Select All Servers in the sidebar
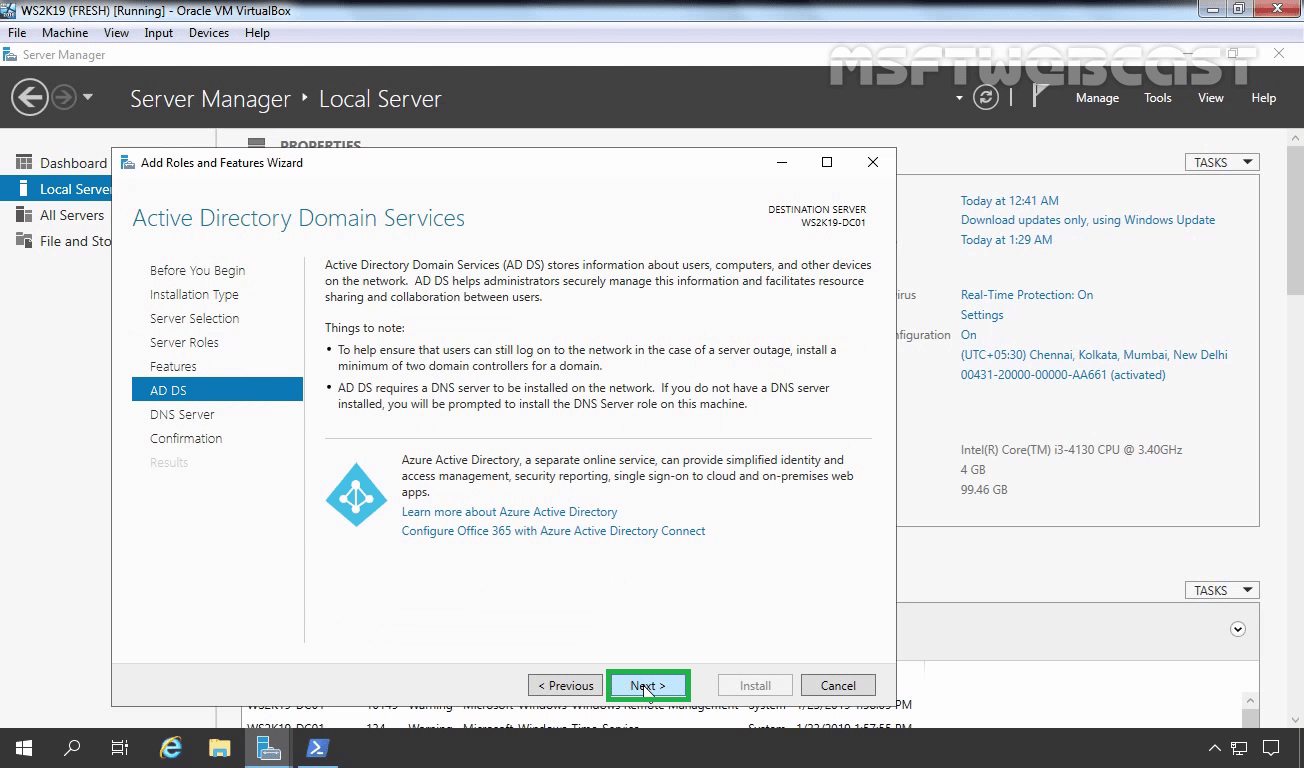The height and width of the screenshot is (768, 1304). [x=71, y=215]
